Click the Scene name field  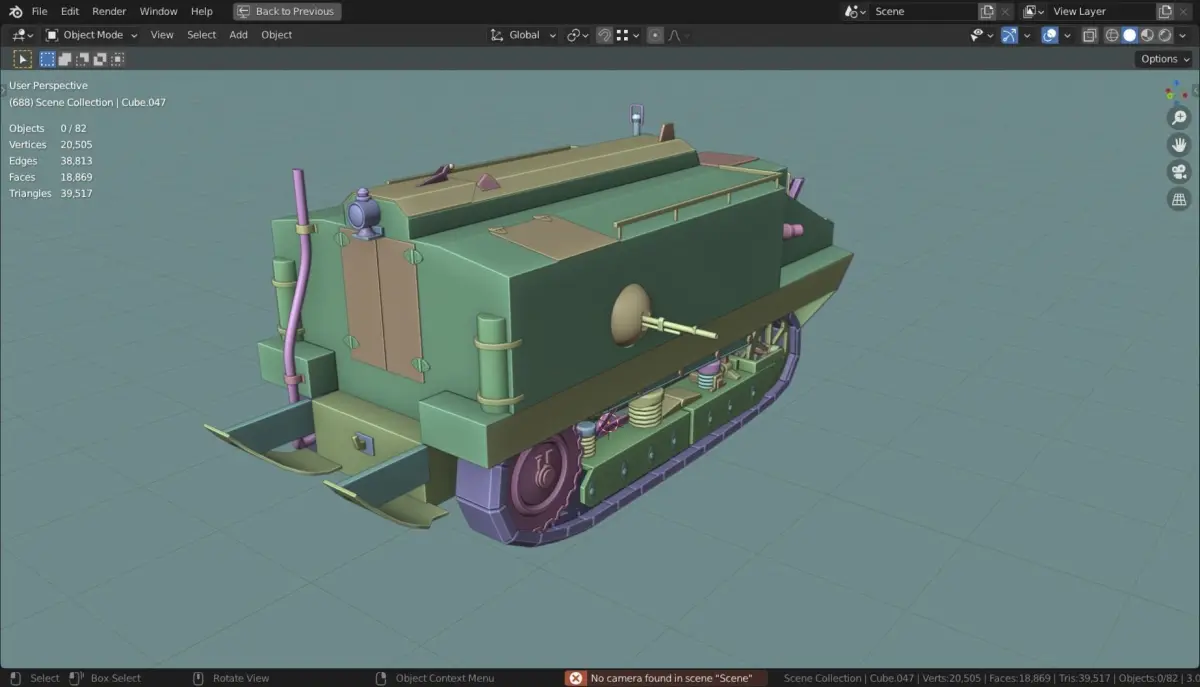click(x=923, y=11)
